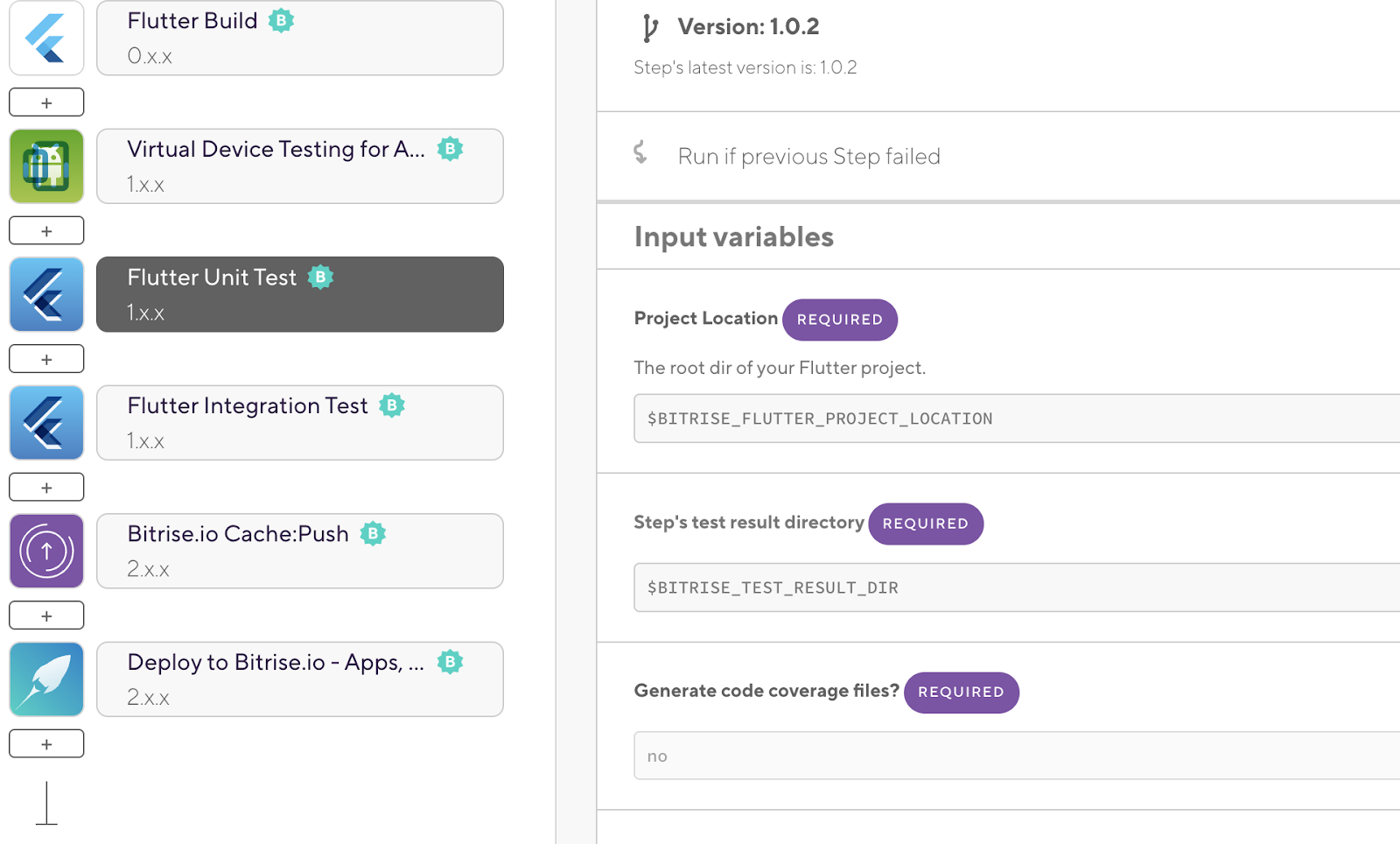
Task: Add a step below Flutter Integration Test
Action: tap(46, 488)
